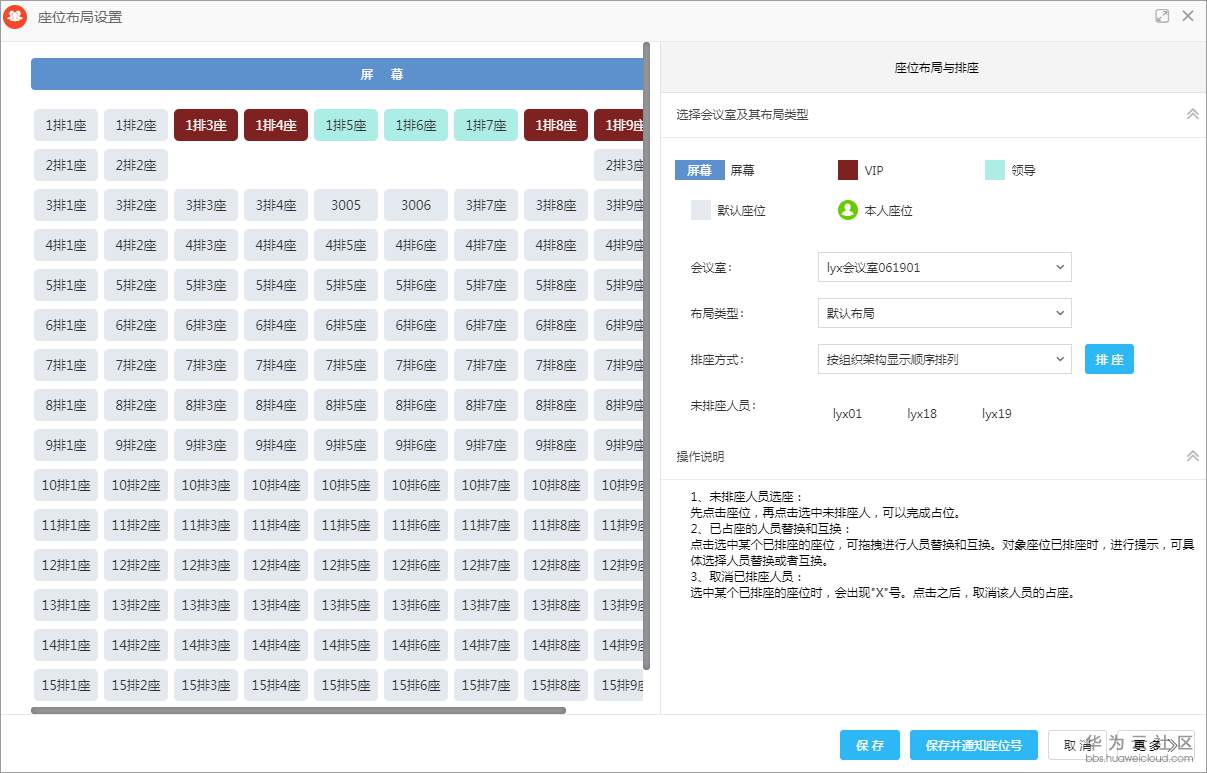Screen dimensions: 1207x773
Task: Collapse the 操作说明 instructions section
Action: (x=1192, y=455)
